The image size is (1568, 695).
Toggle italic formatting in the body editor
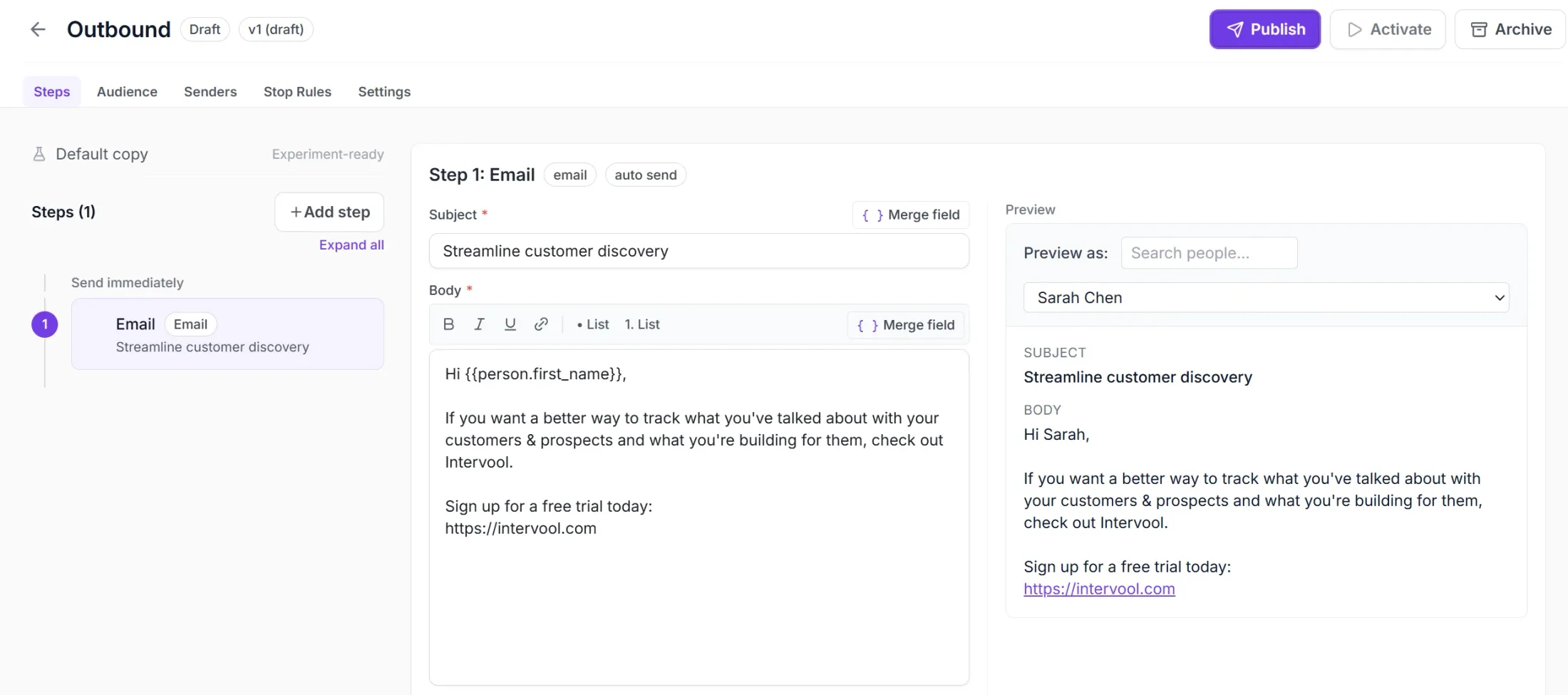[479, 324]
